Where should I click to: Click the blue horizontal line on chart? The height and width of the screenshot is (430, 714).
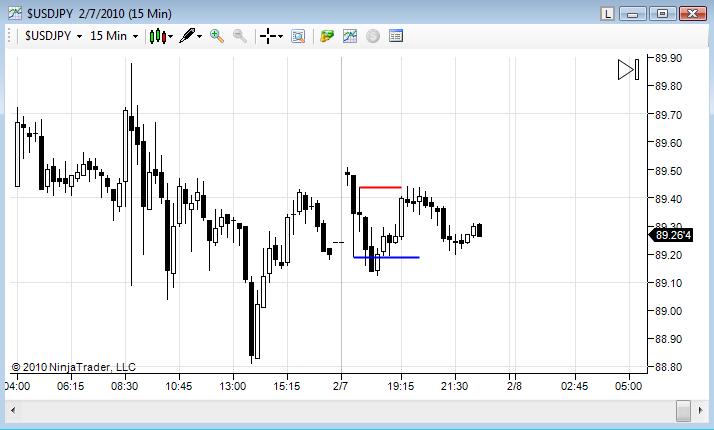(386, 257)
